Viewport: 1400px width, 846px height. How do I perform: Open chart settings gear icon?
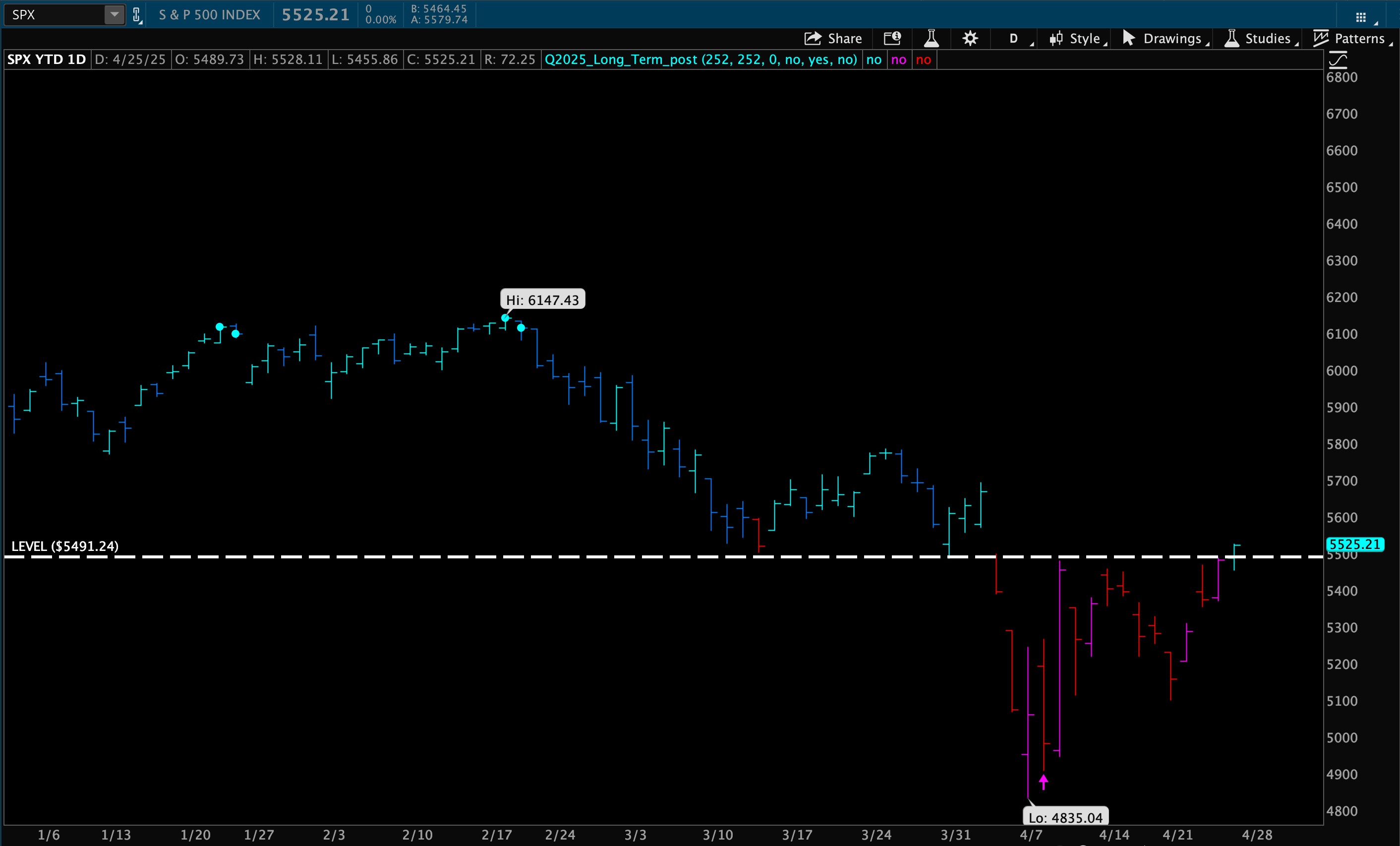click(970, 38)
